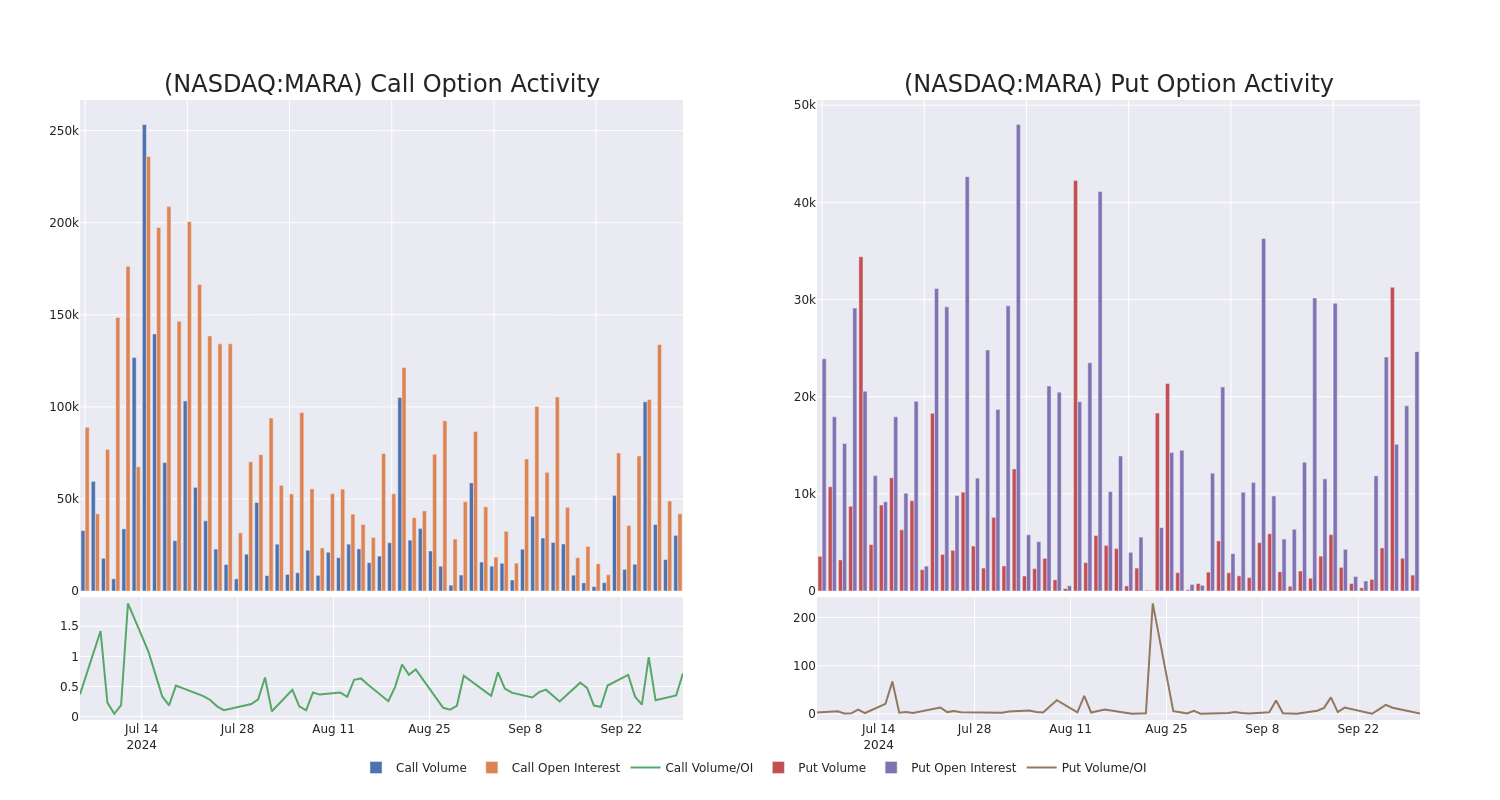
Task: Click the Put Open Interest purple legend swatch
Action: pyautogui.click(x=891, y=768)
